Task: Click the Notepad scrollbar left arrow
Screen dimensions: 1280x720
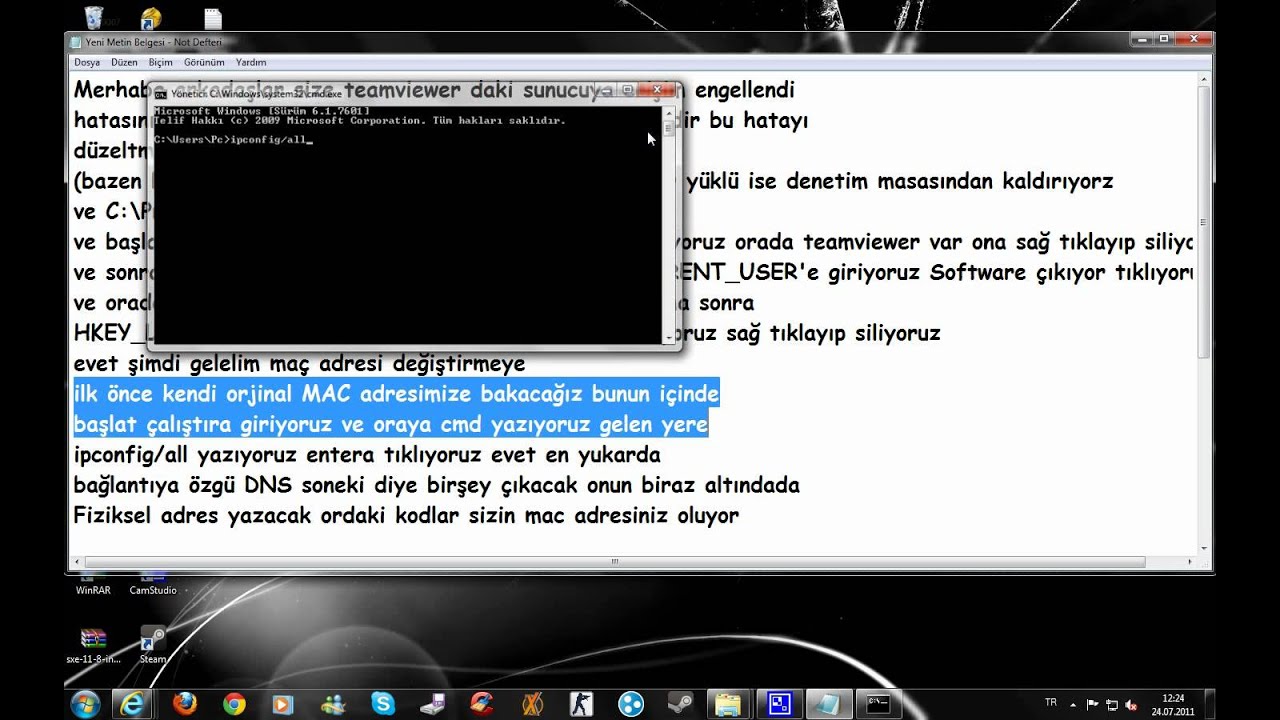Action: pyautogui.click(x=77, y=562)
